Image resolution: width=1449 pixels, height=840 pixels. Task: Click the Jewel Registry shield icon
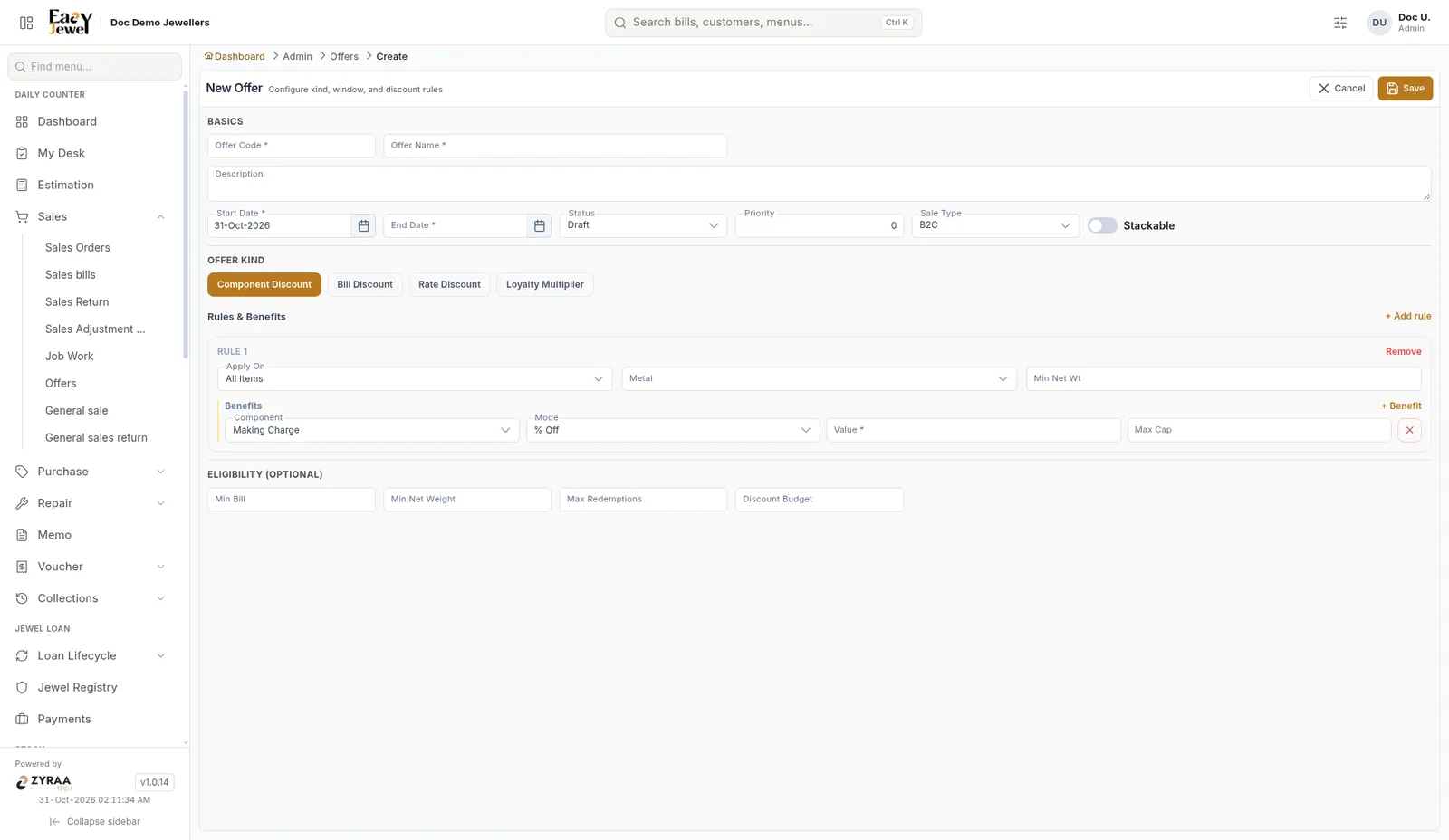coord(22,687)
